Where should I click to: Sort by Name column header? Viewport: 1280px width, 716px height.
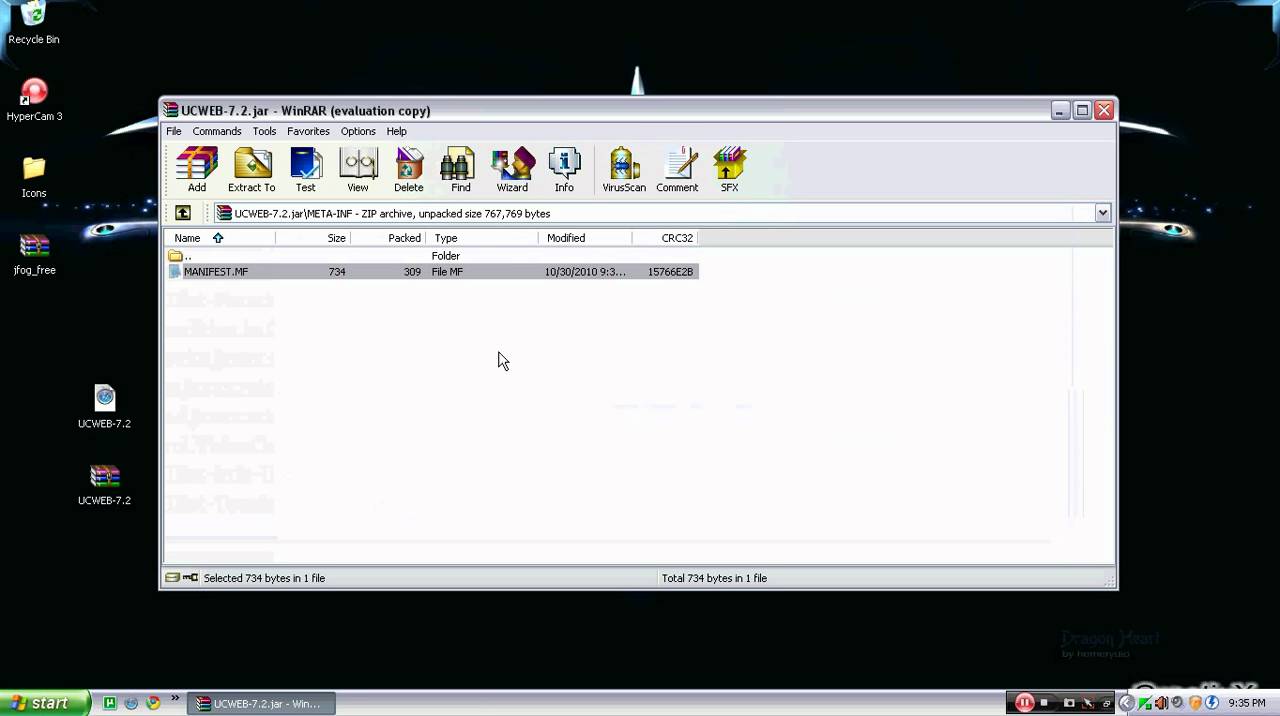pos(220,238)
